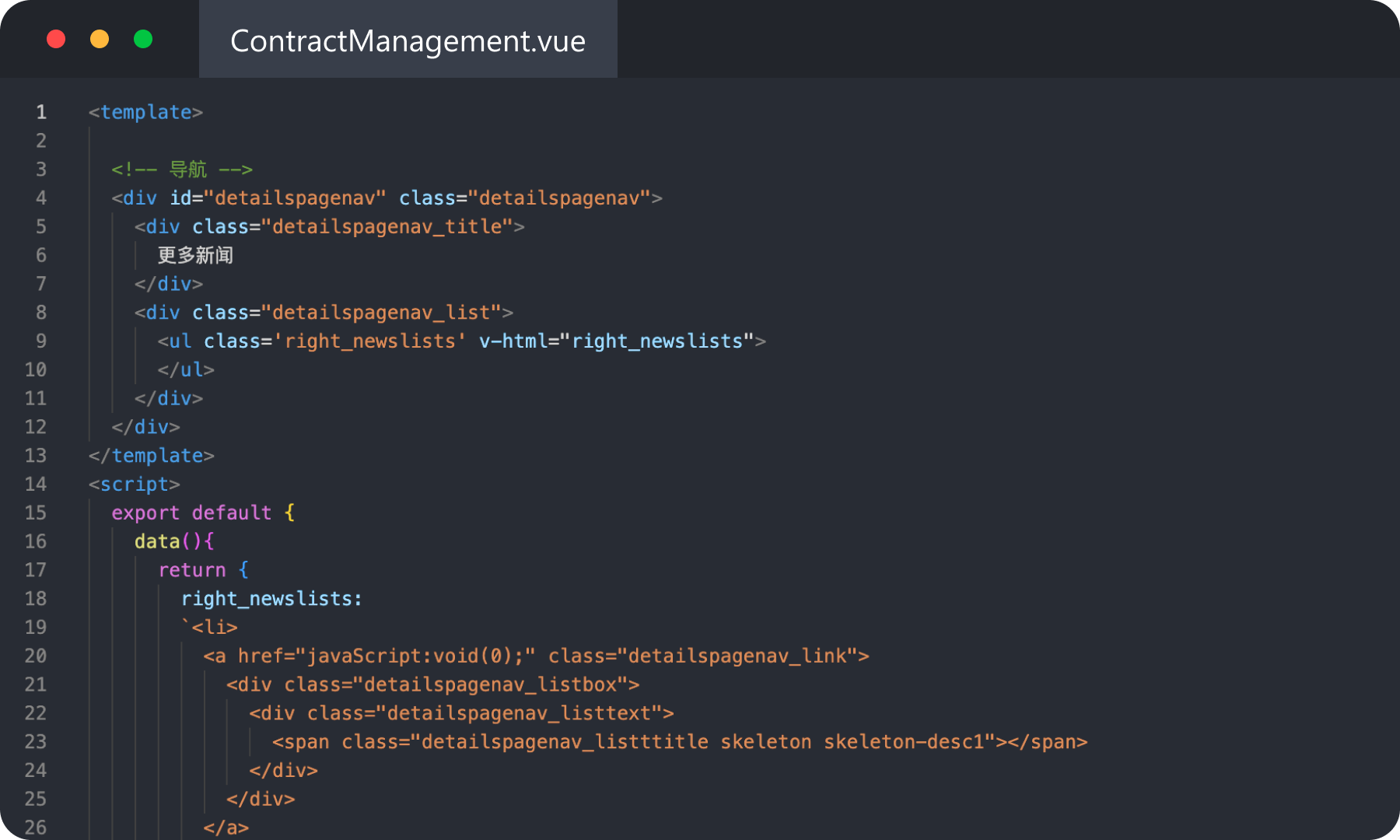
Task: Click the yellow minimize traffic light icon
Action: tap(100, 39)
